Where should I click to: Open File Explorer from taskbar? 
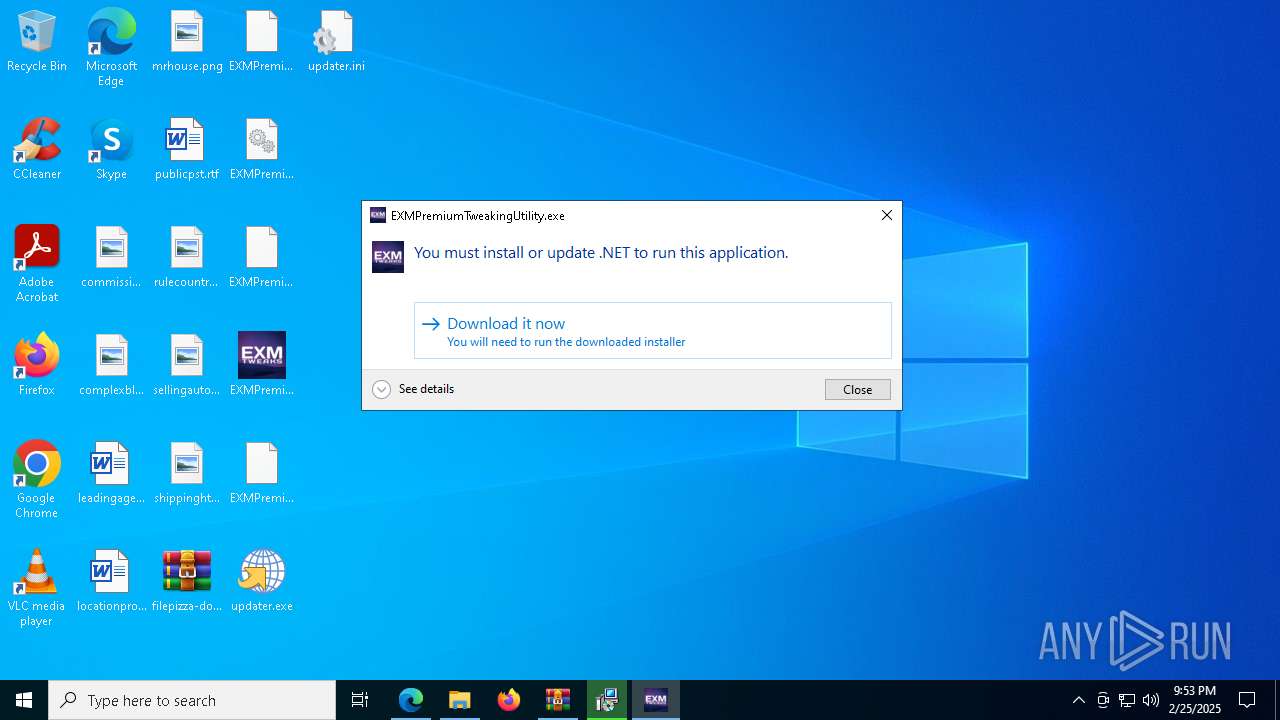pyautogui.click(x=460, y=700)
